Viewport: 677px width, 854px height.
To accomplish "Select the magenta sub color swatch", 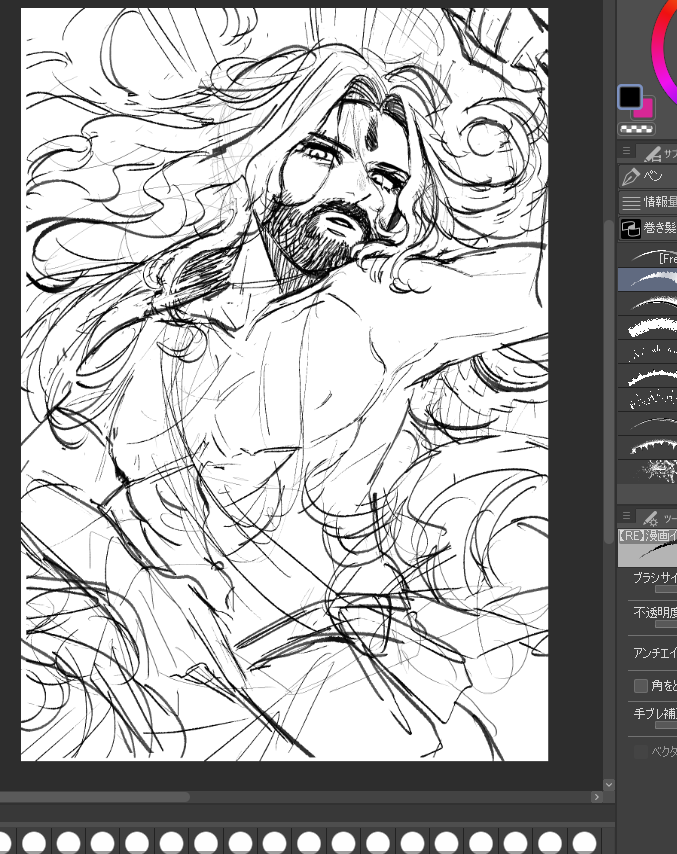I will pyautogui.click(x=647, y=110).
